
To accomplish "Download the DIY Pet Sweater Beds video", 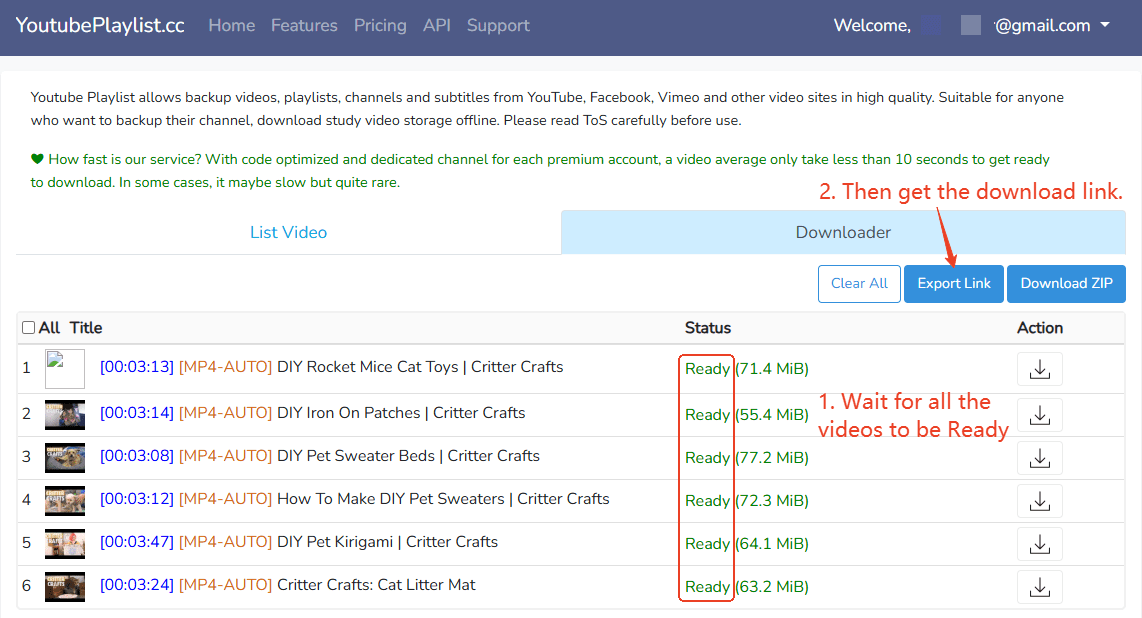I will pyautogui.click(x=1039, y=458).
